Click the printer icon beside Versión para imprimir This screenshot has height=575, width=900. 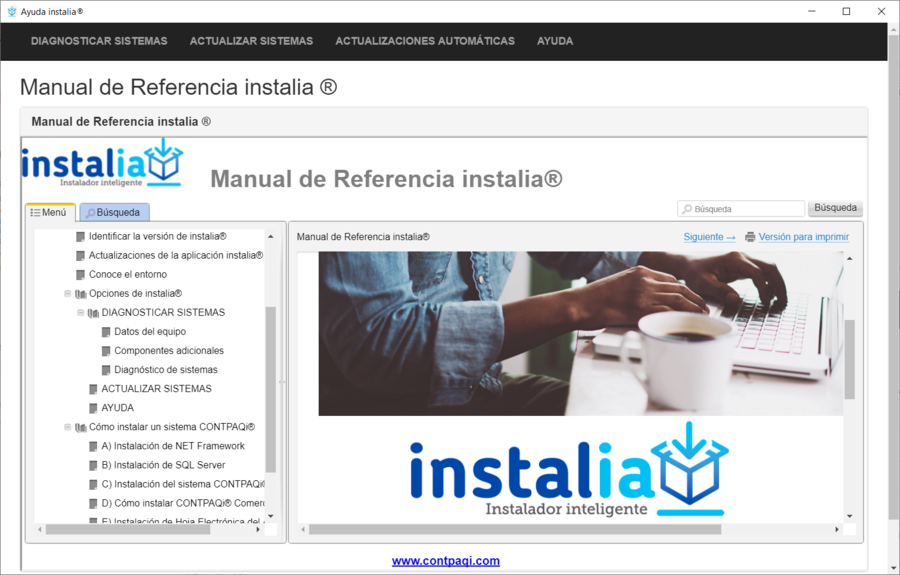click(x=750, y=237)
